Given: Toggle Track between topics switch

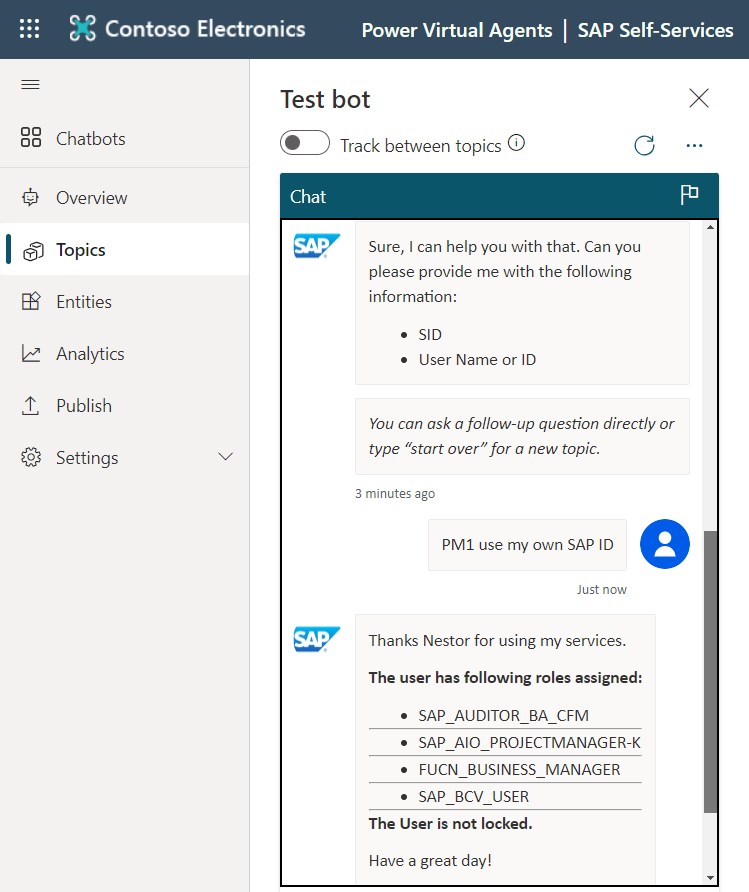Looking at the screenshot, I should (x=304, y=143).
